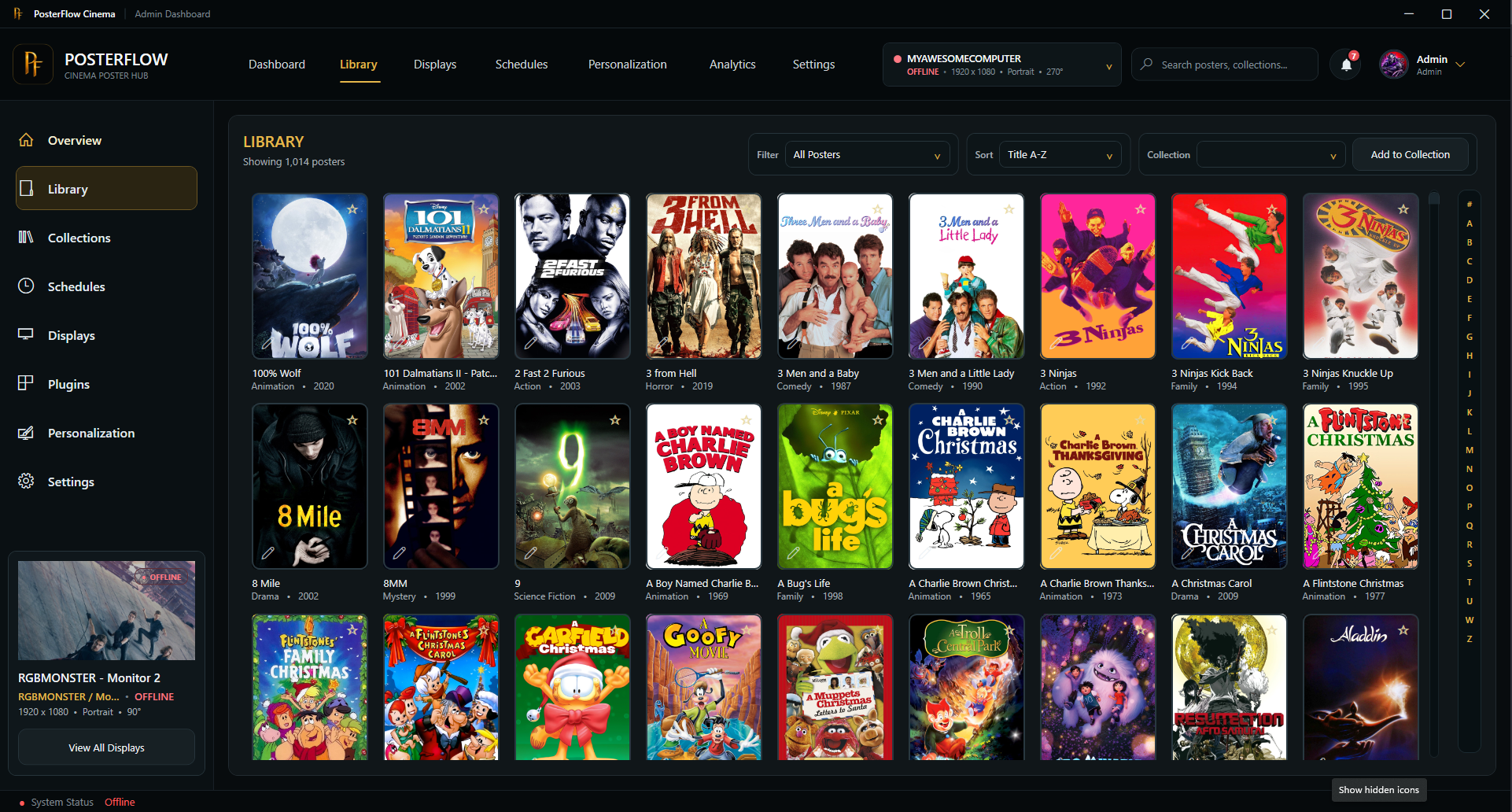Open Schedules in top navigation
This screenshot has height=812, width=1512.
[522, 65]
